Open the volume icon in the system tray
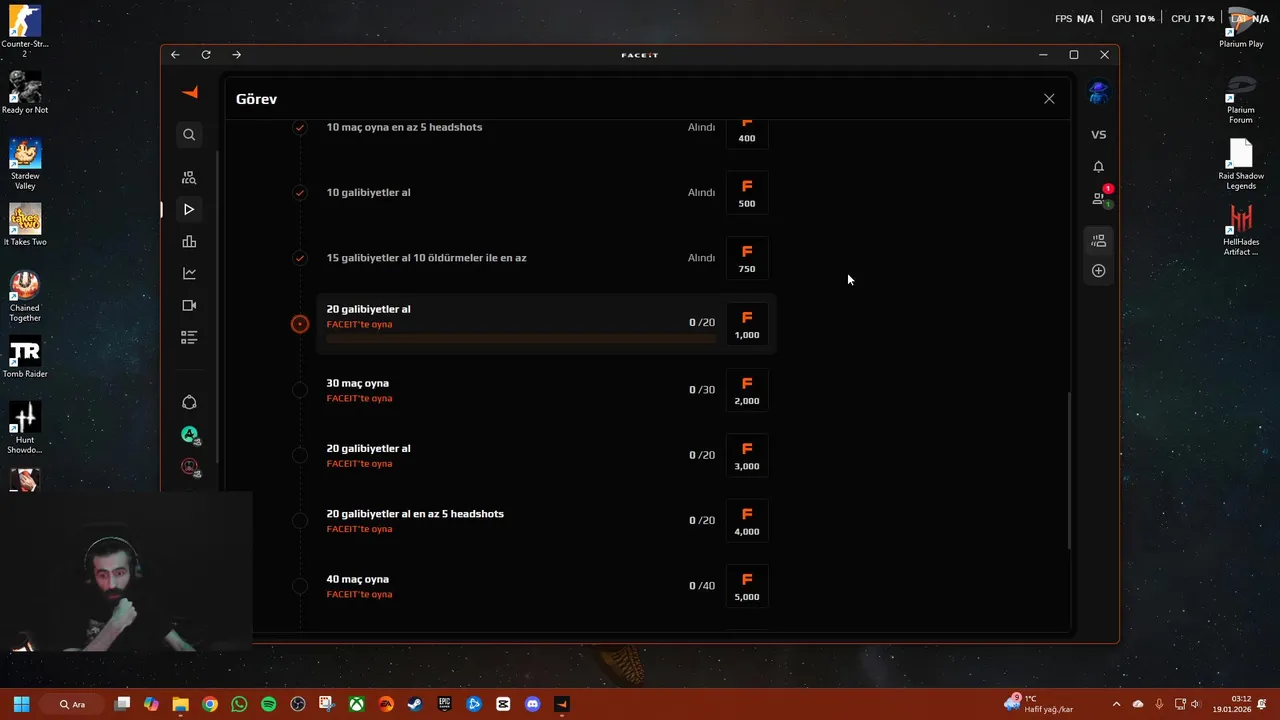Viewport: 1280px width, 720px height. (x=1195, y=704)
